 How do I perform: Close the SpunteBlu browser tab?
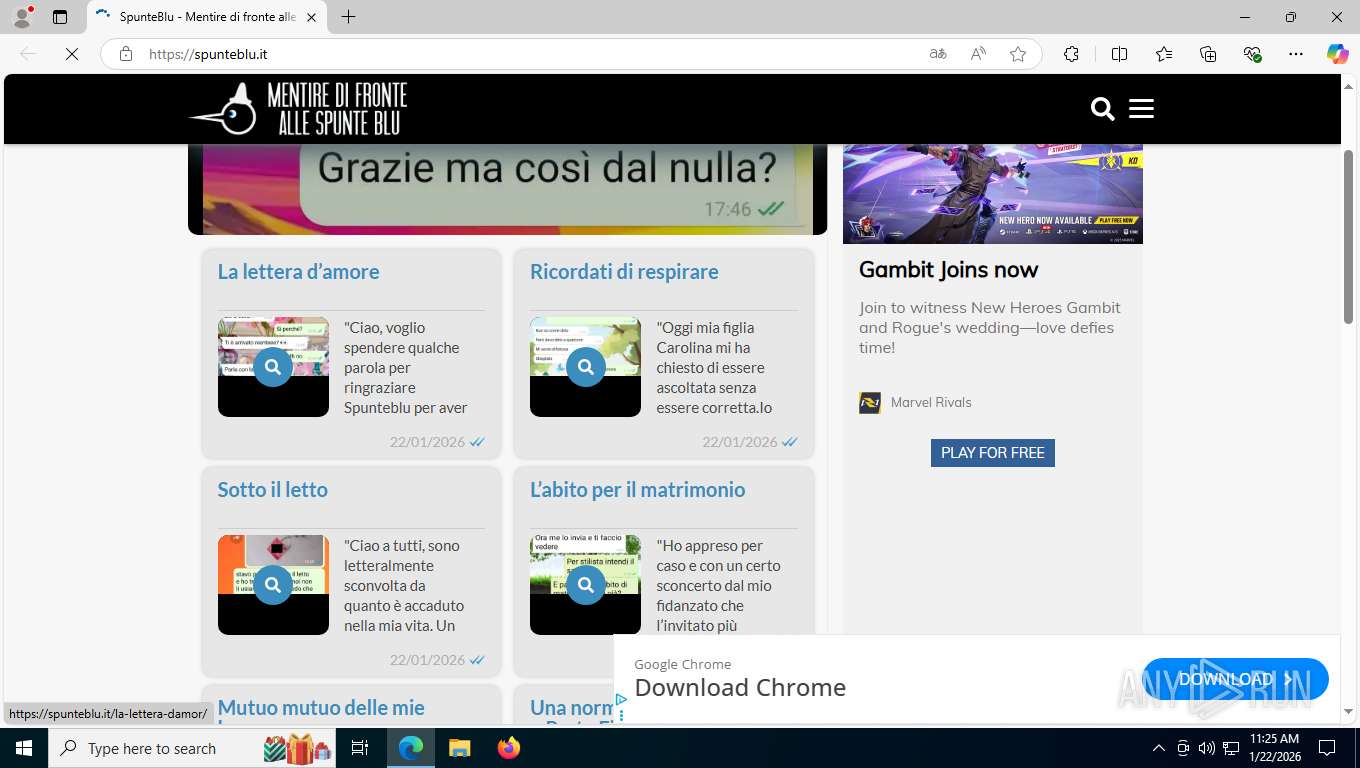click(x=311, y=17)
